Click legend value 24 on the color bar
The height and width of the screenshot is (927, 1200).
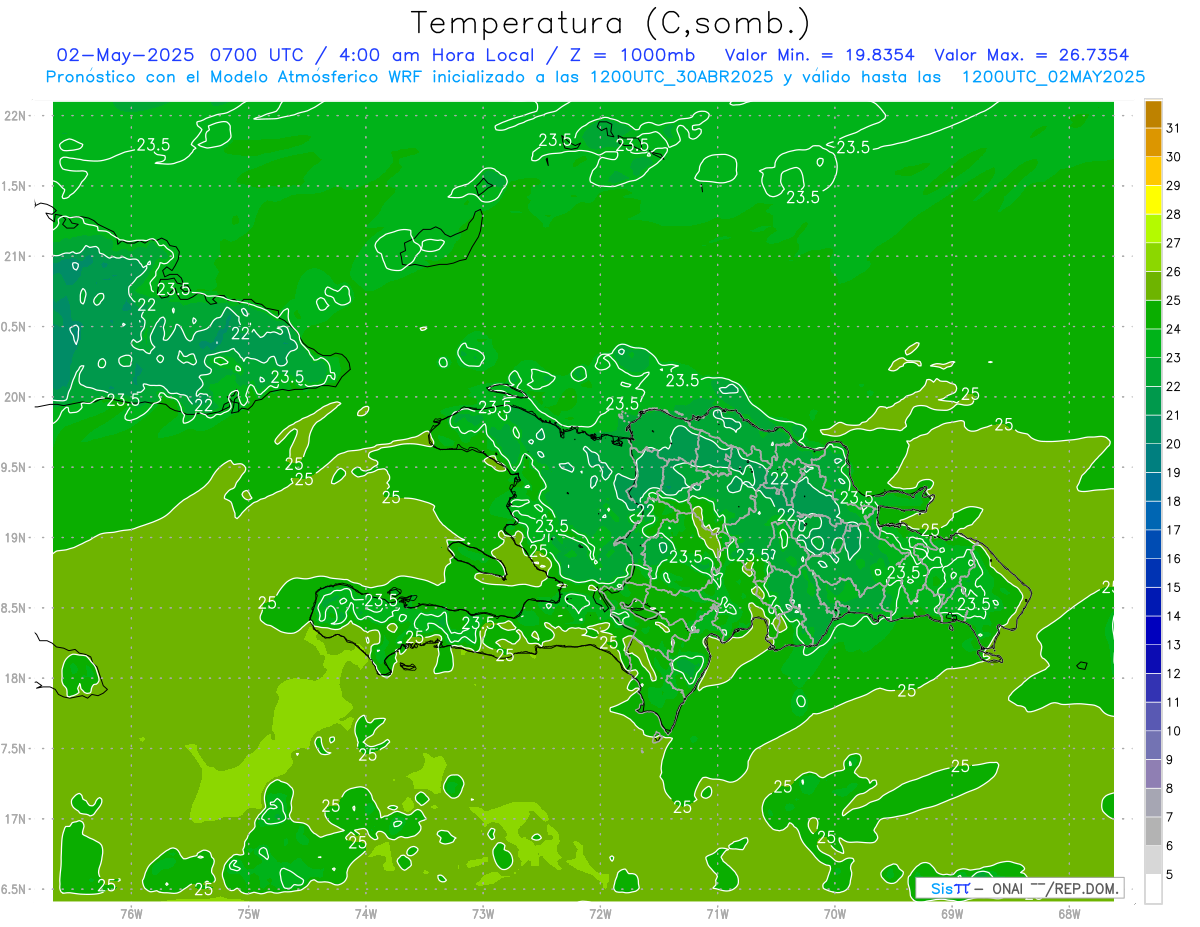tap(1173, 329)
